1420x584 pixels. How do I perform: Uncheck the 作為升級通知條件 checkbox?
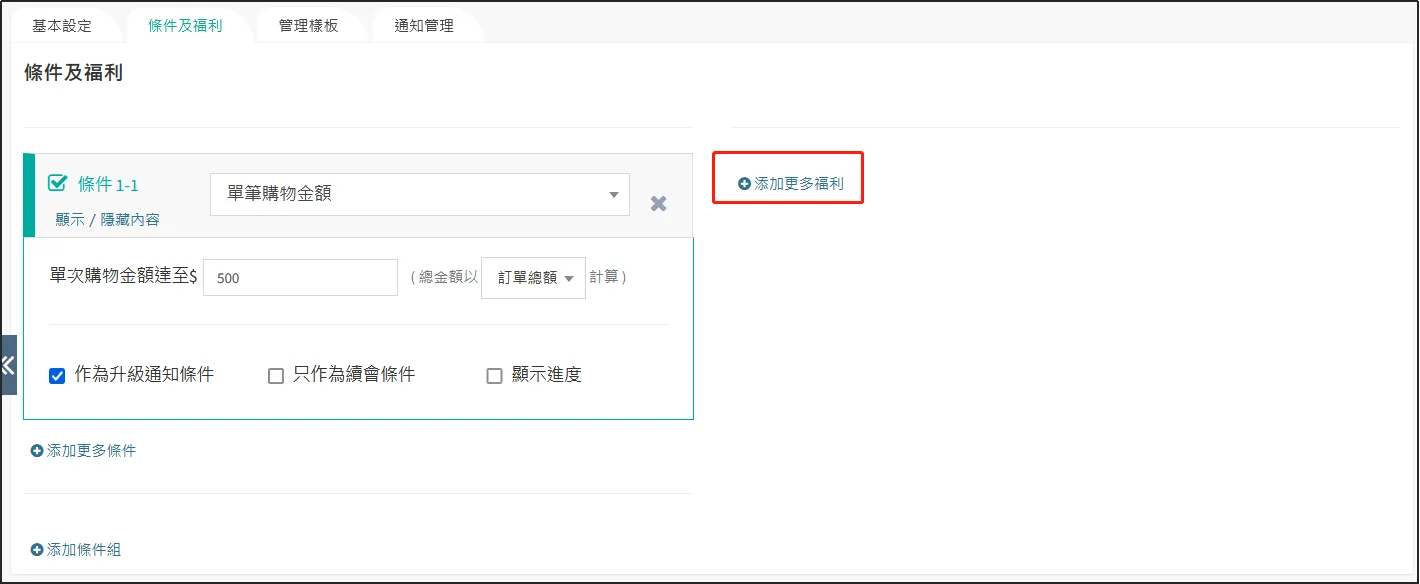coord(57,376)
